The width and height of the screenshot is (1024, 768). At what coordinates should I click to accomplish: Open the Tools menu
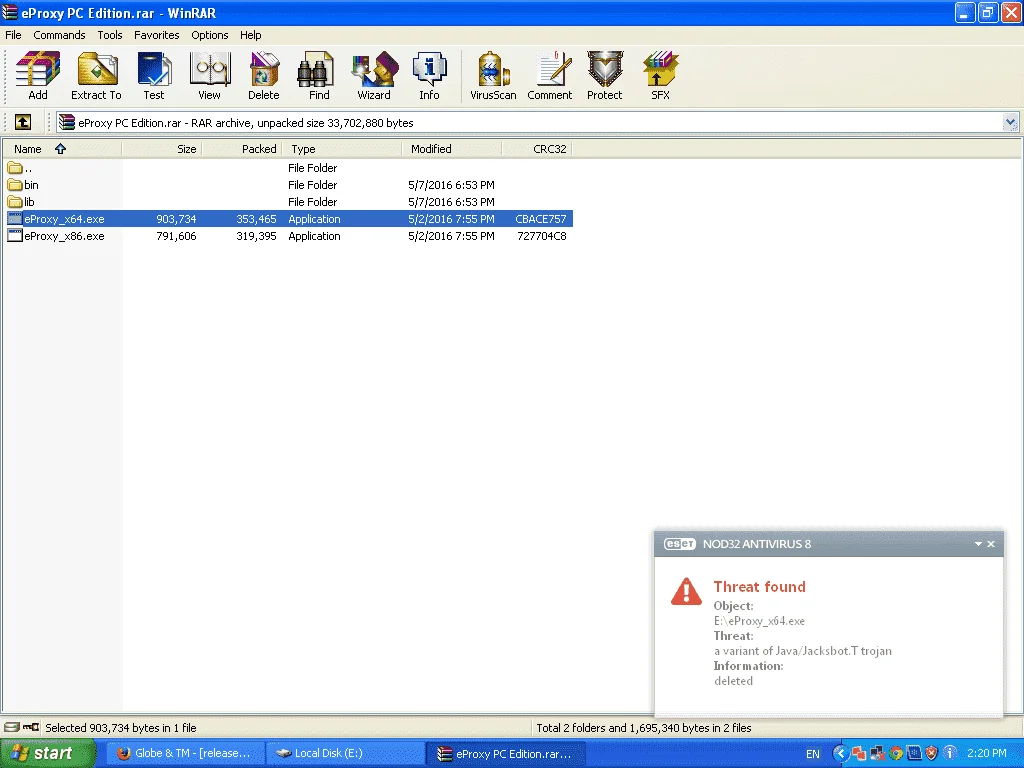(x=110, y=35)
